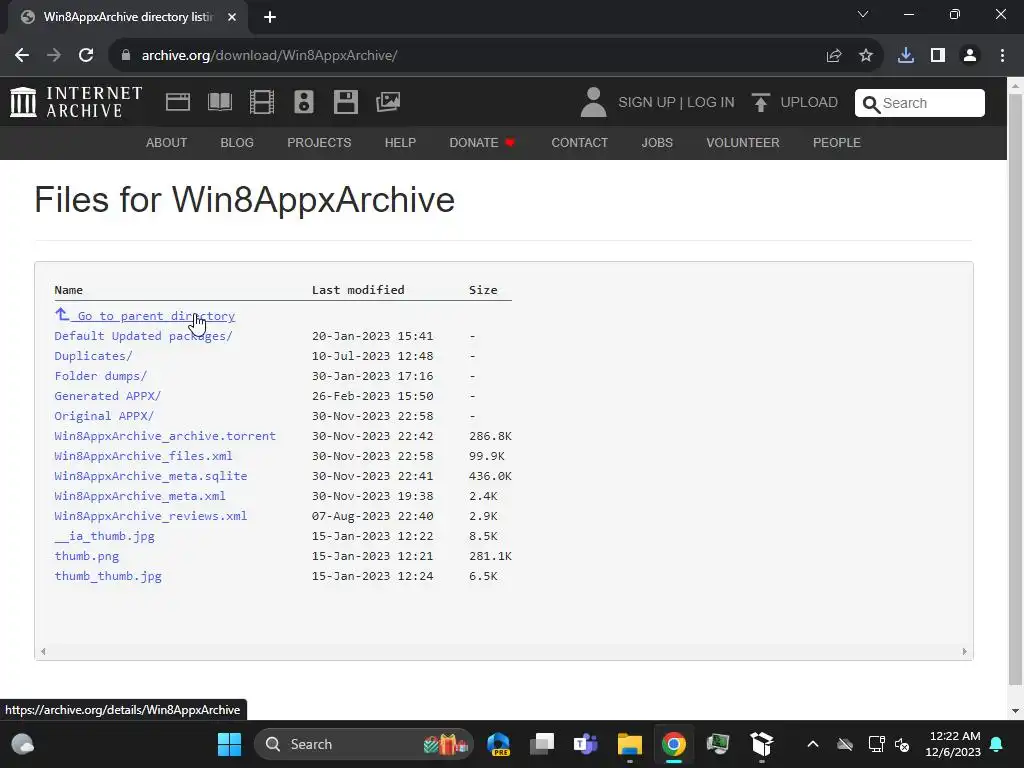This screenshot has height=768, width=1024.
Task: Open taskbar clock showing 12:22 AM
Action: [953, 744]
